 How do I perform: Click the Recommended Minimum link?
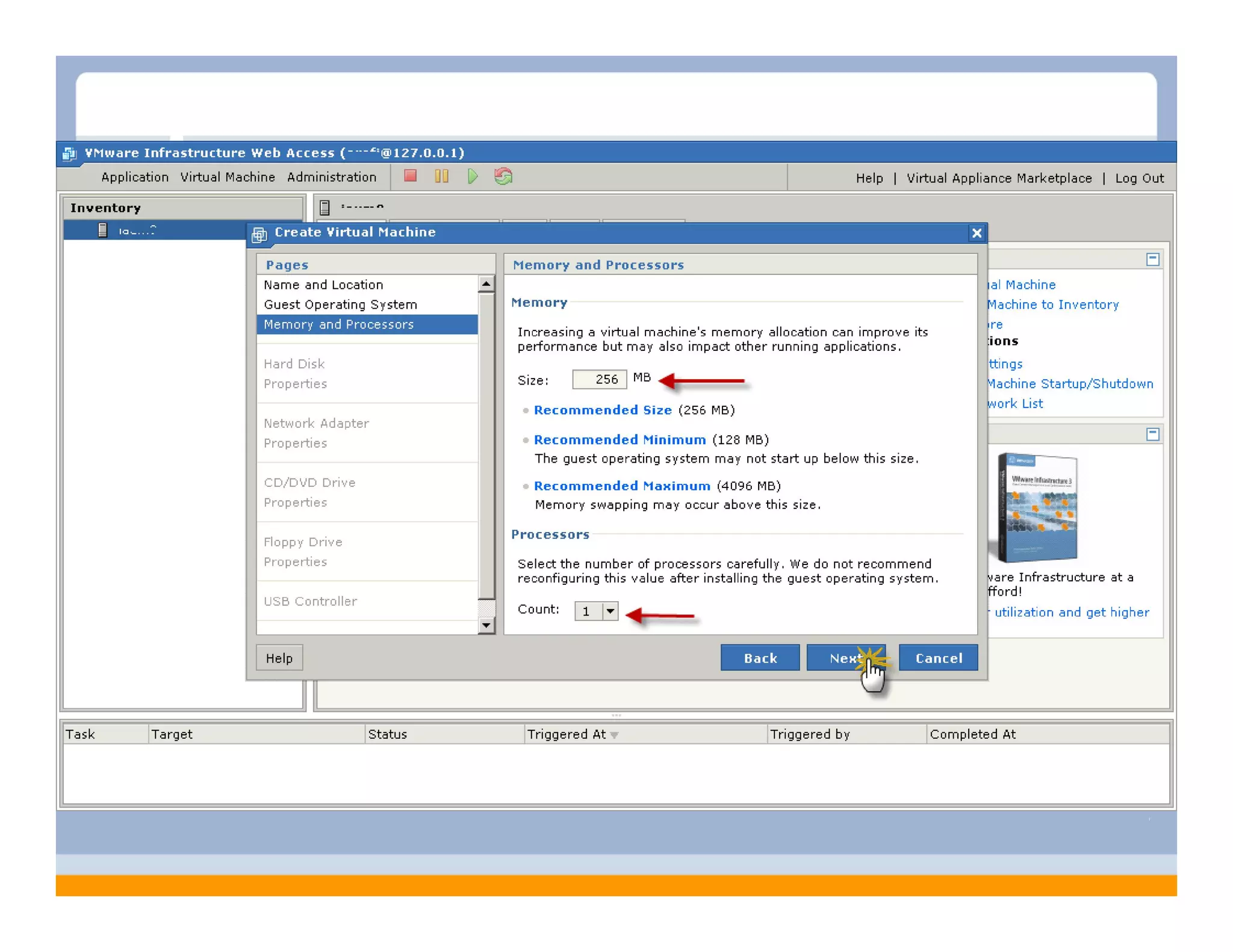tap(620, 439)
